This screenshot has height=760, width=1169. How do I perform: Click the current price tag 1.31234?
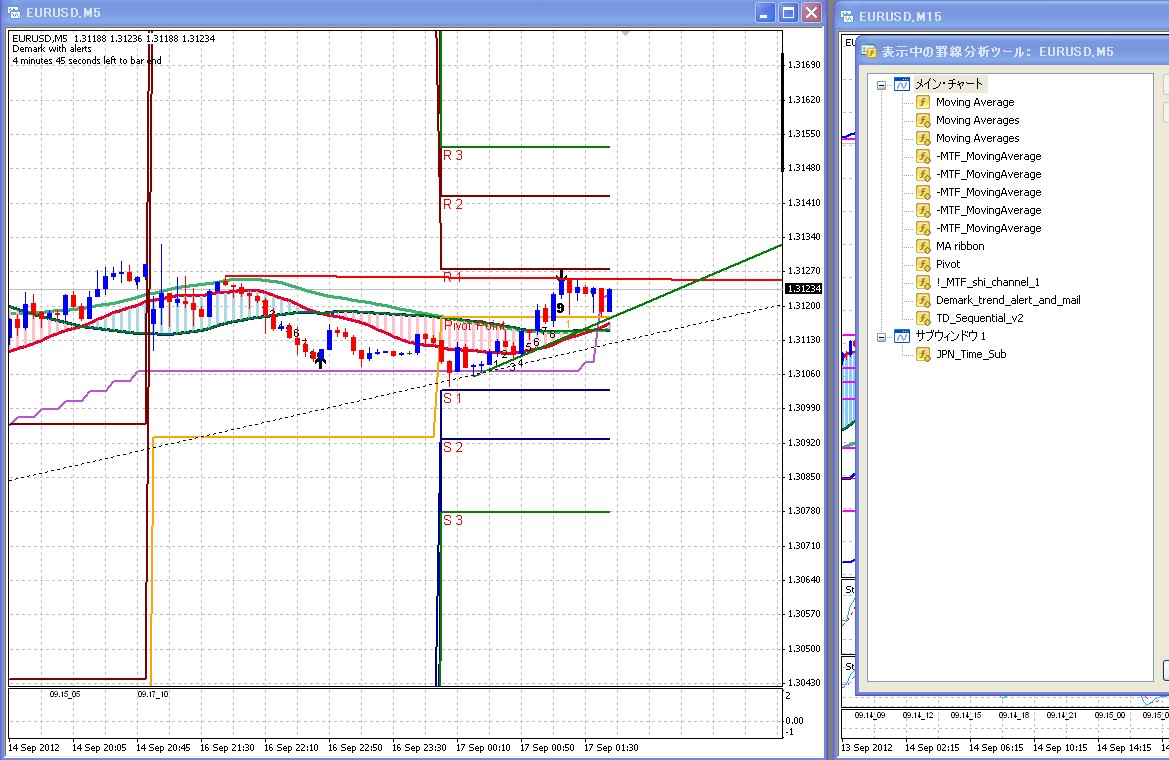(803, 289)
